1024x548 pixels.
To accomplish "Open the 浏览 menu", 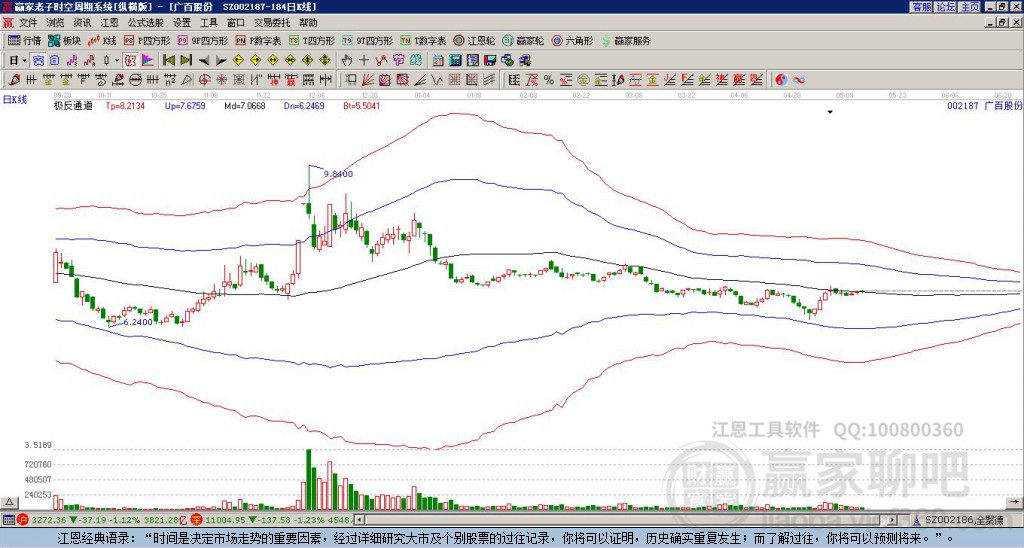I will pos(56,23).
